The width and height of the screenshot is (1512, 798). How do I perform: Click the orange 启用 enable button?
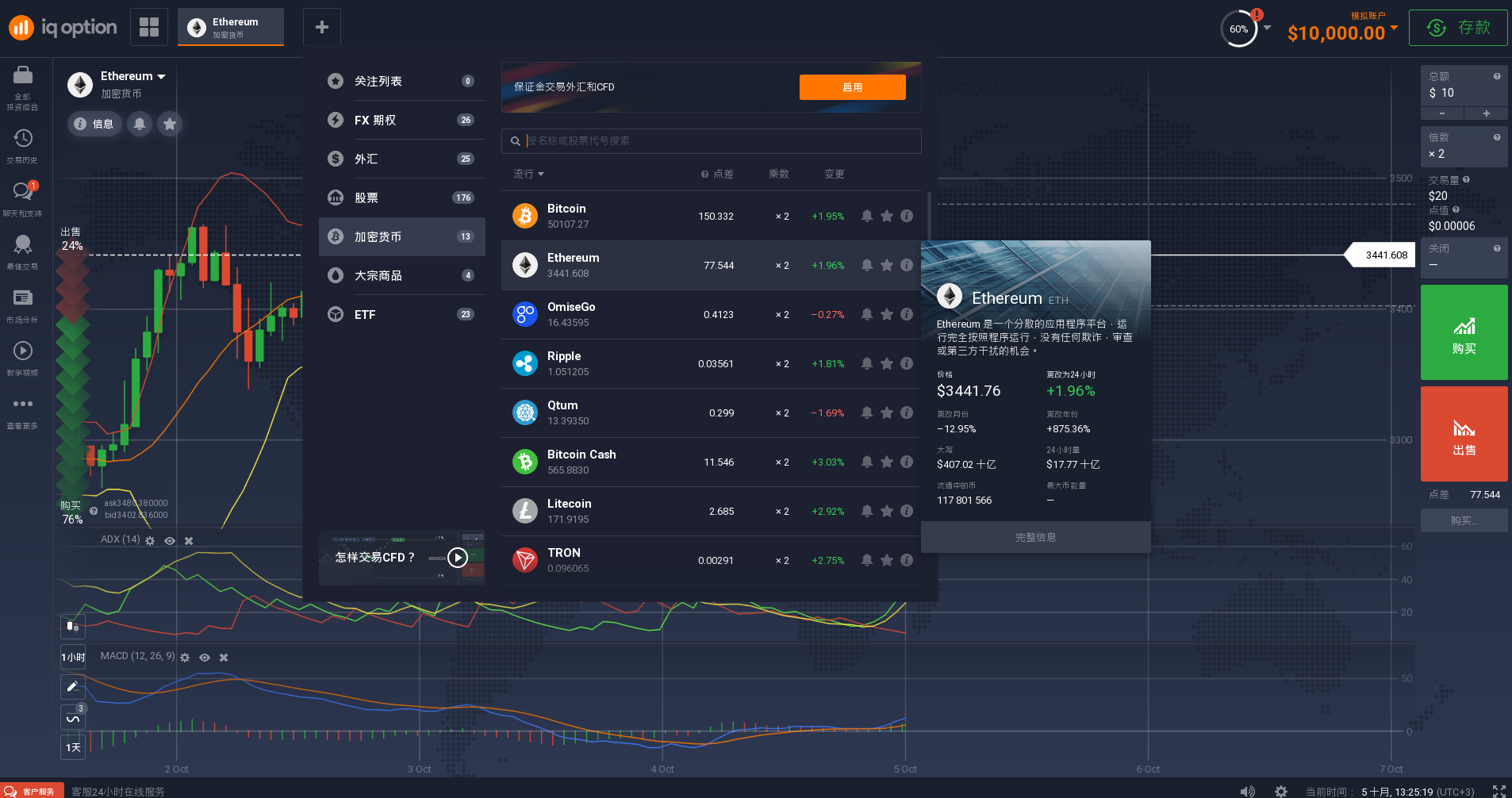(x=853, y=87)
